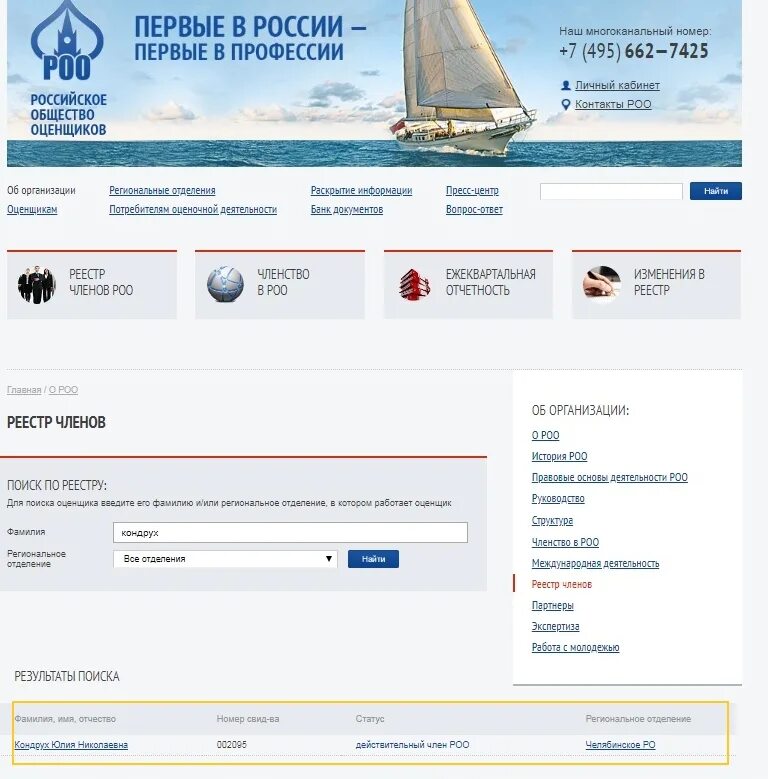Click the Главная breadcrumb link
This screenshot has width=768, height=779.
point(24,390)
